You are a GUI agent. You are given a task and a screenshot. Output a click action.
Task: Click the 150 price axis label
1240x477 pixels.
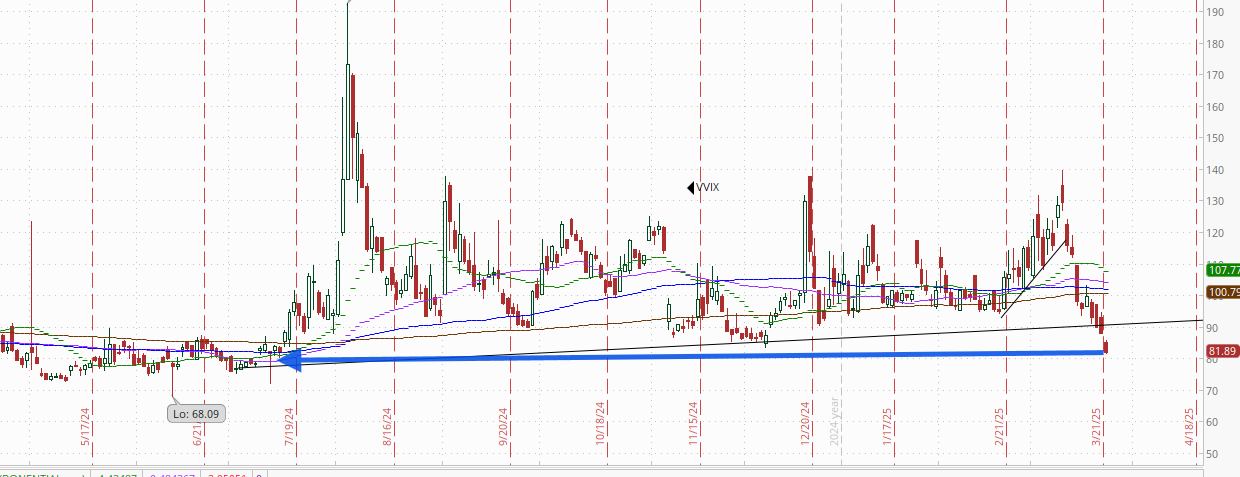(x=1217, y=139)
